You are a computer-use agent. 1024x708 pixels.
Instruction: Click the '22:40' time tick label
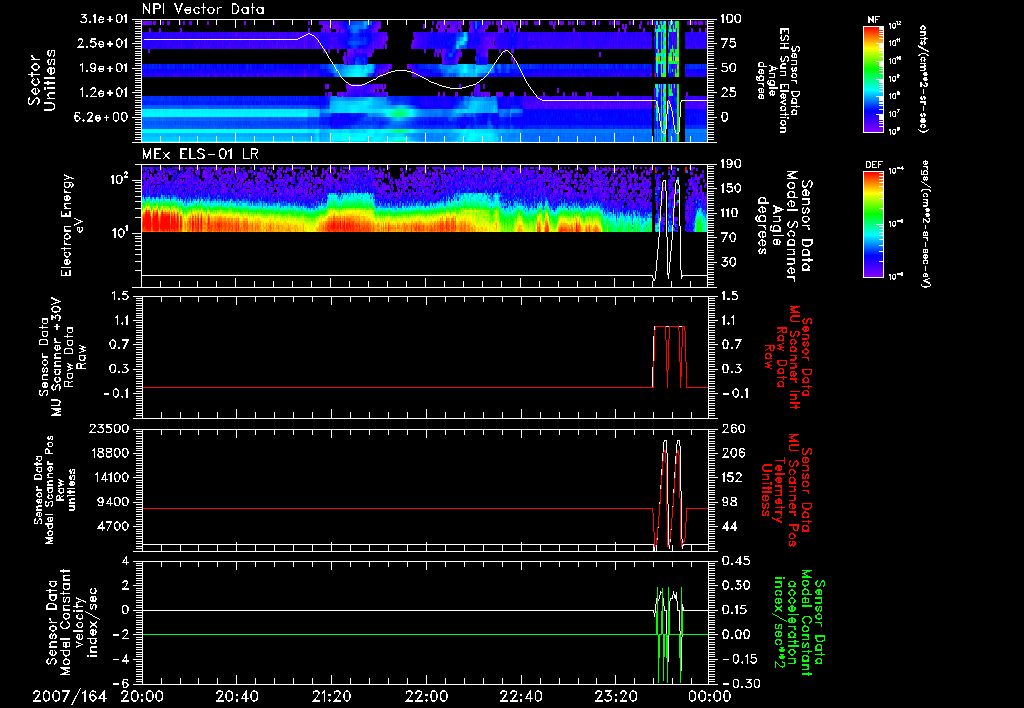(520, 697)
